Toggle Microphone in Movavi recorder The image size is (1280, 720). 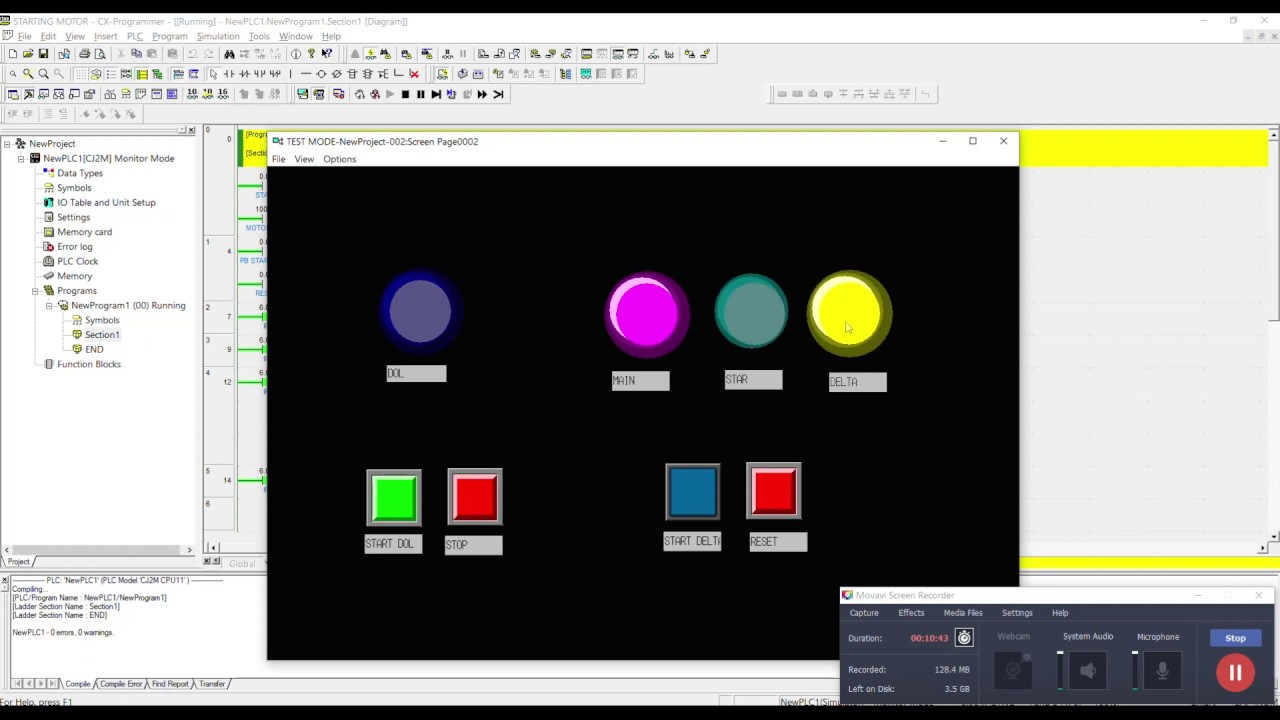click(x=1162, y=671)
